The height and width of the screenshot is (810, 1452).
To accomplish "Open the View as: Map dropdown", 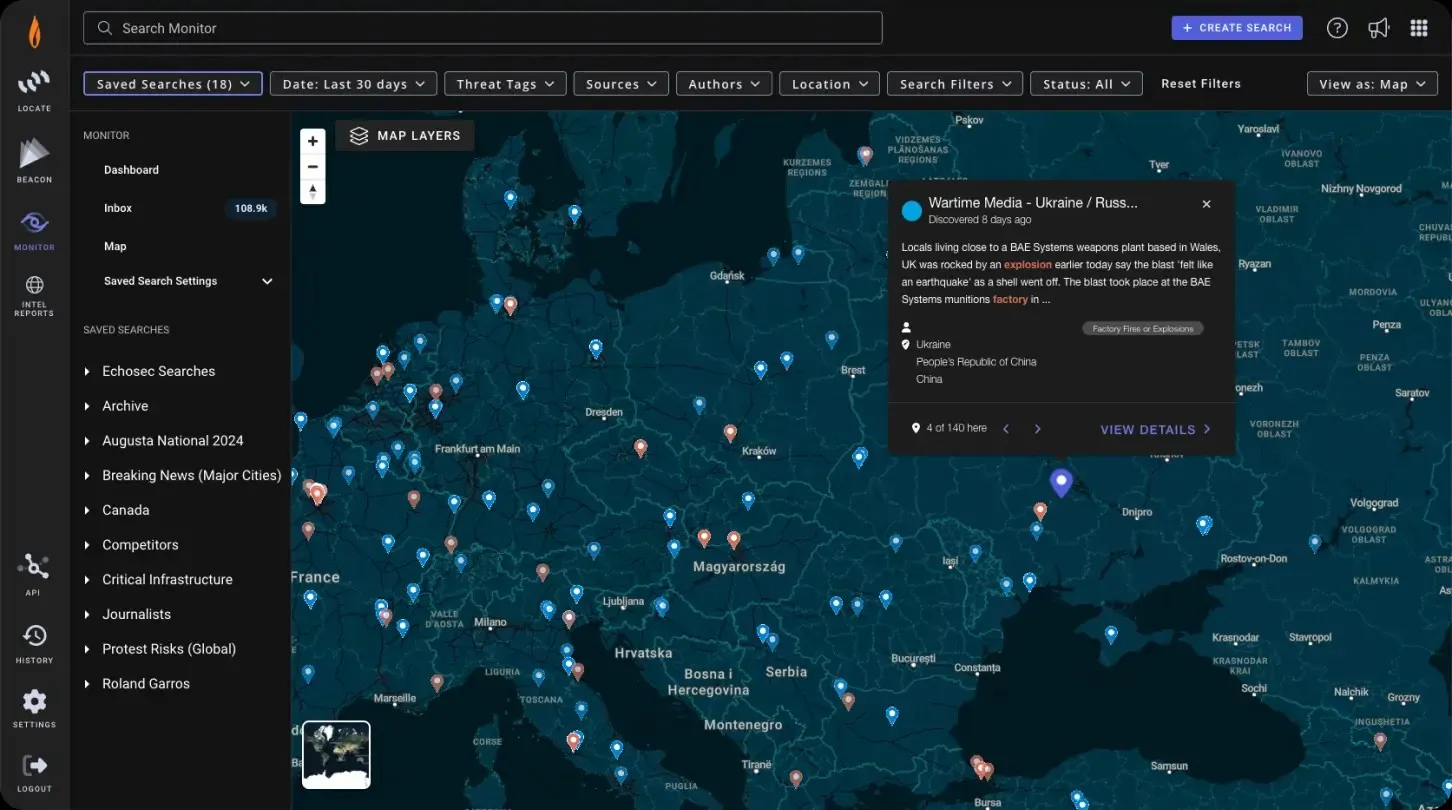I will pos(1372,84).
